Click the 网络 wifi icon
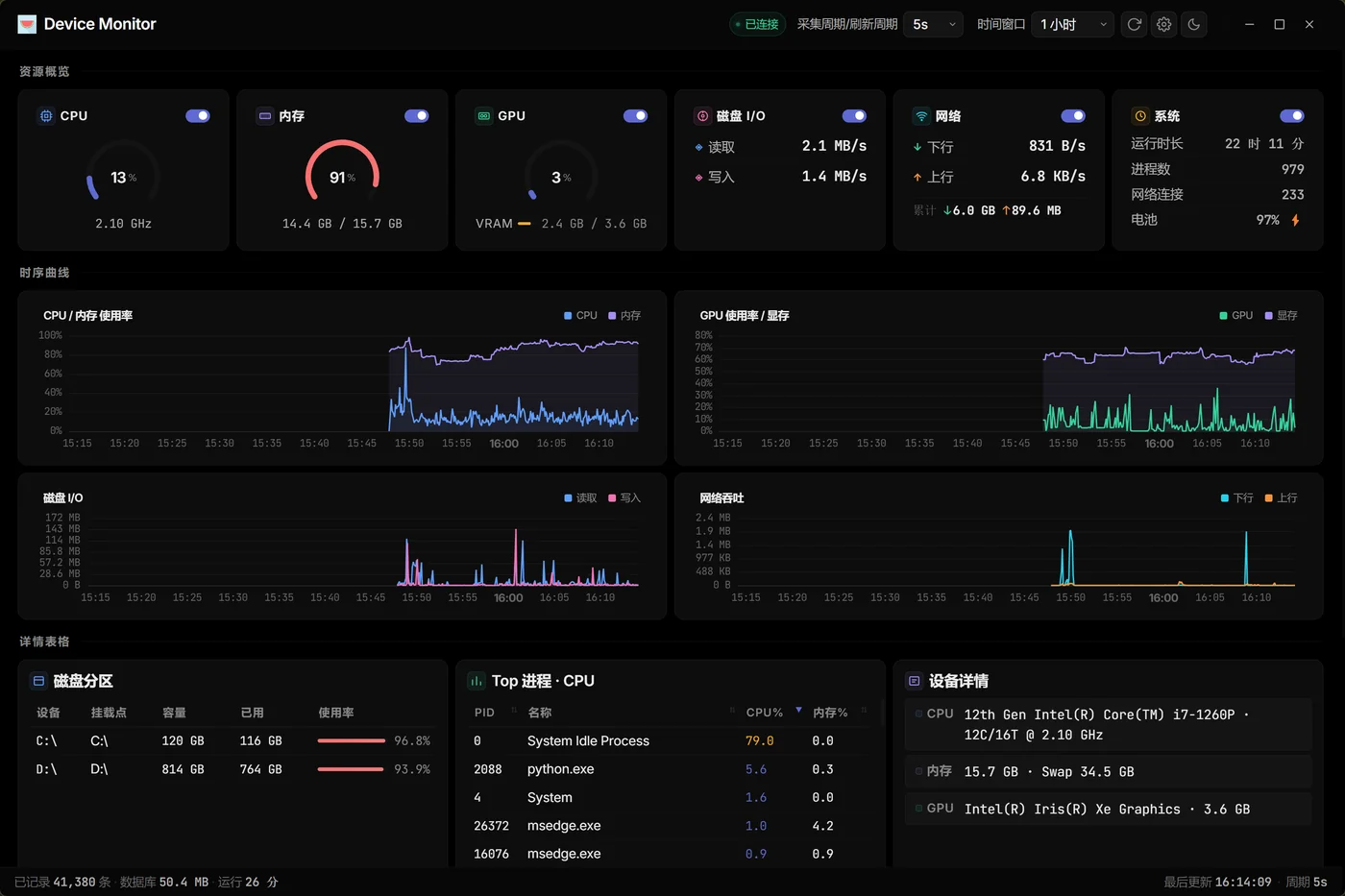Viewport: 1345px width, 896px height. click(x=921, y=116)
